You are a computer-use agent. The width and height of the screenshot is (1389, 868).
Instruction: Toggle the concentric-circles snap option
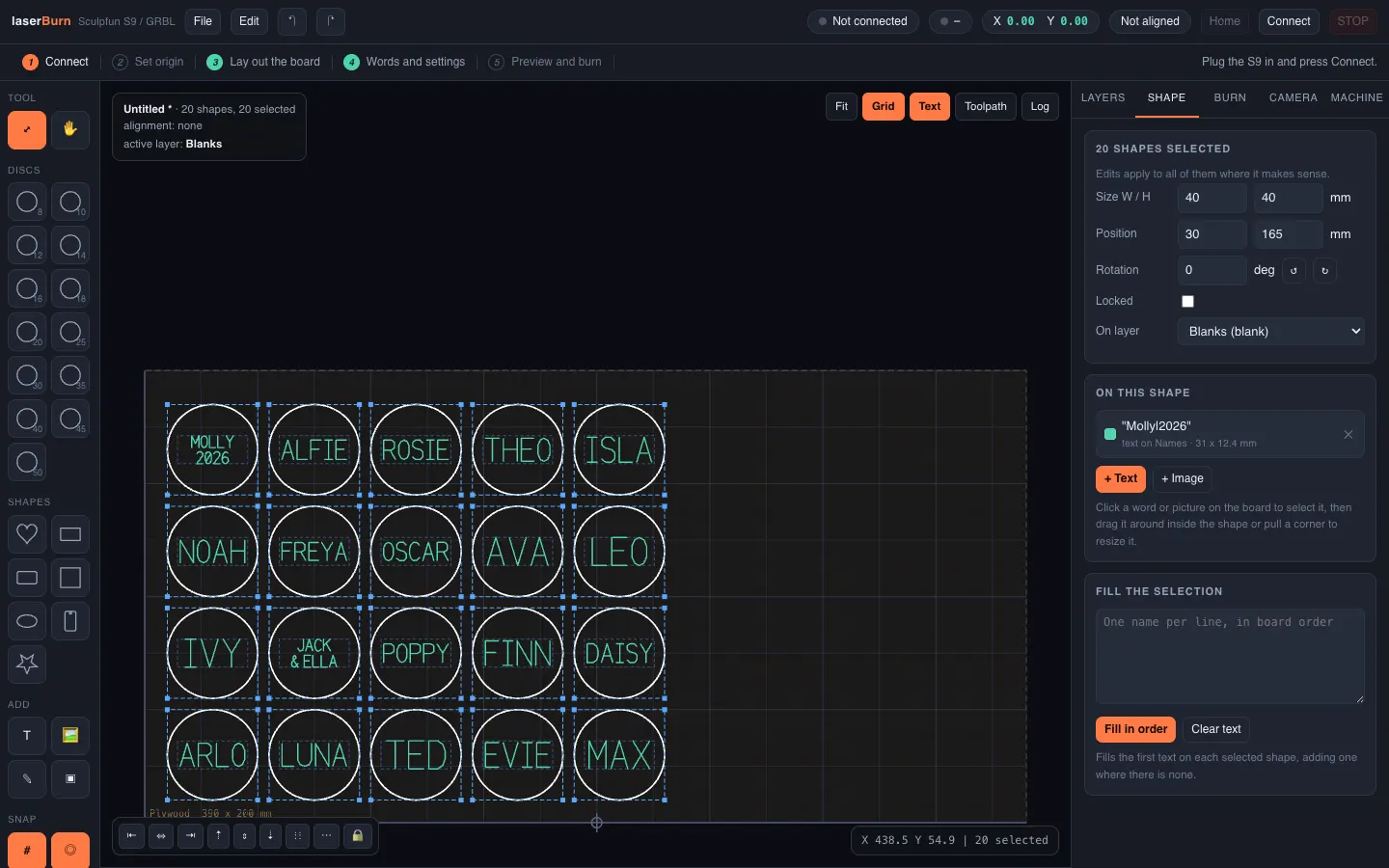70,851
